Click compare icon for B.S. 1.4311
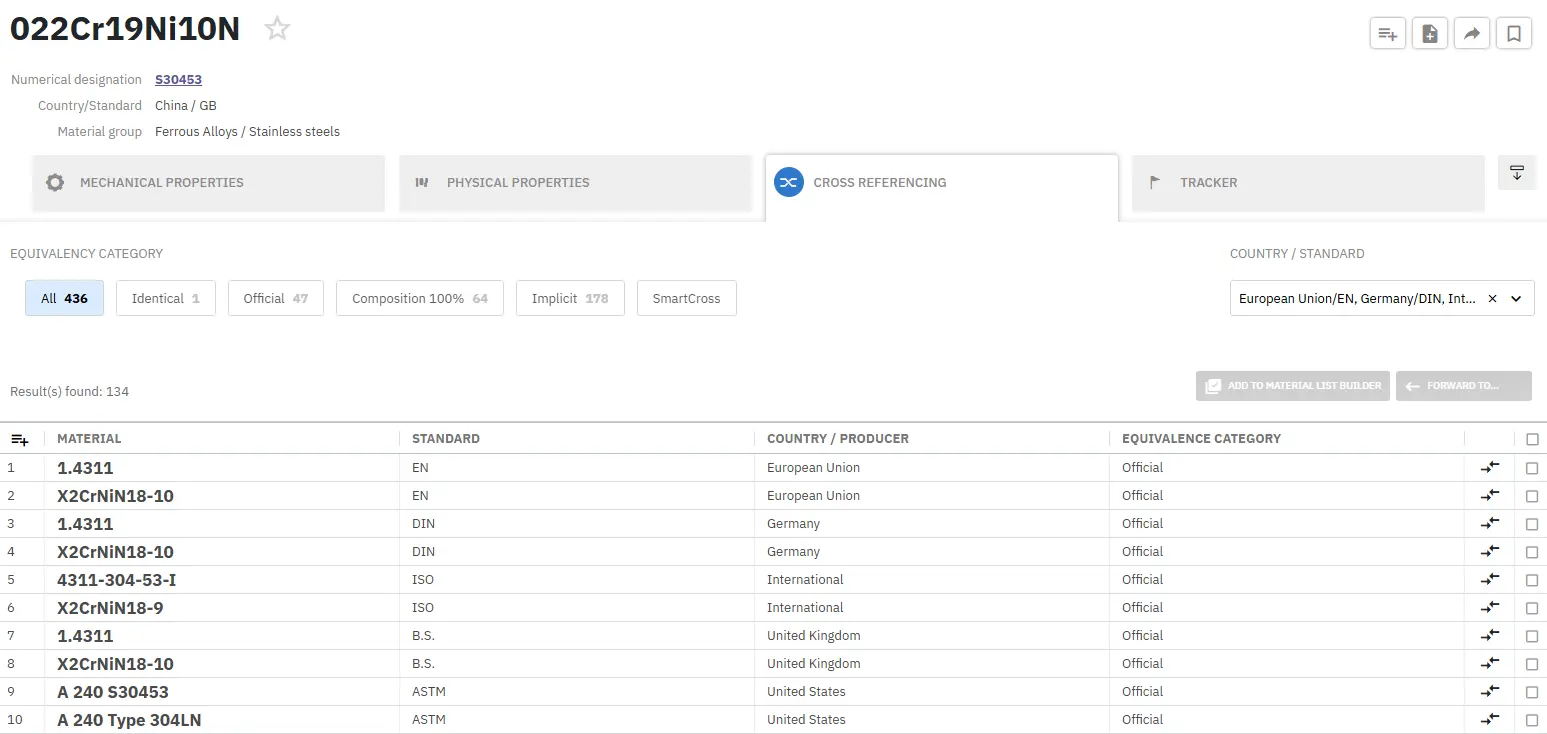Screen dimensions: 1547x734 (x=1490, y=635)
